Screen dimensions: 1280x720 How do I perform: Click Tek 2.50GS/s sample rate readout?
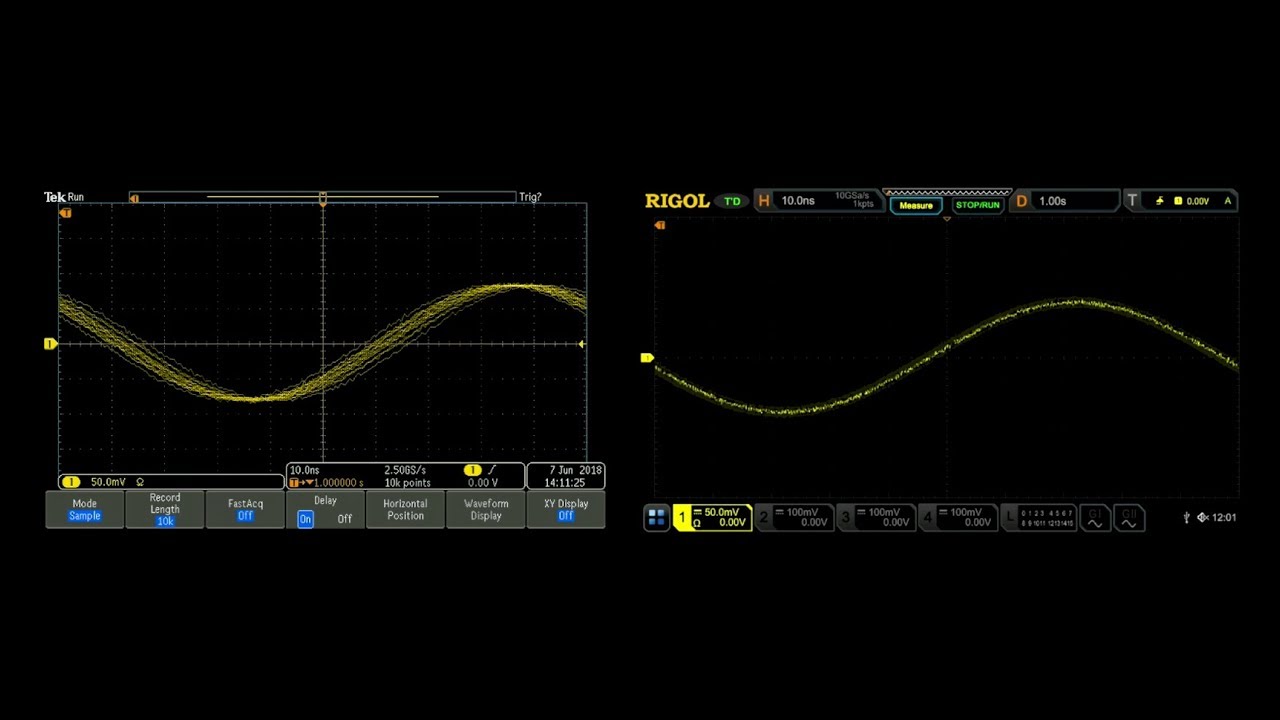coord(405,470)
